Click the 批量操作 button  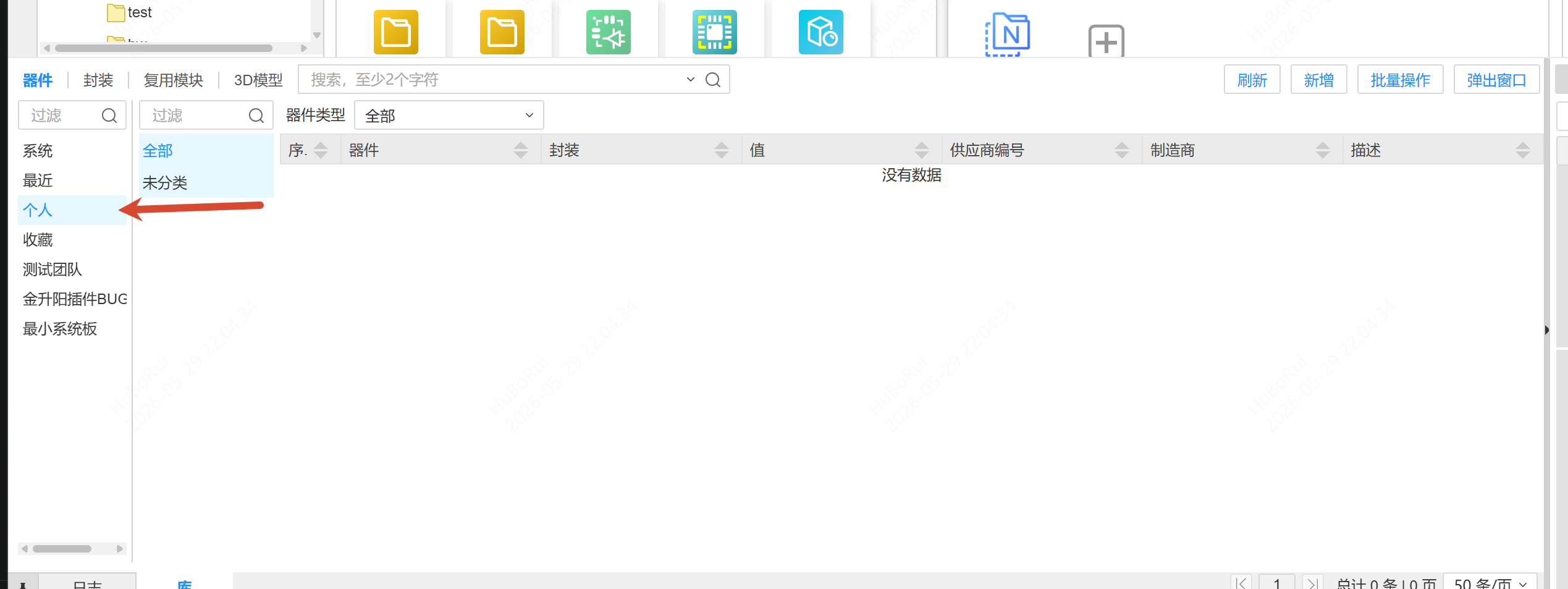pyautogui.click(x=1401, y=80)
